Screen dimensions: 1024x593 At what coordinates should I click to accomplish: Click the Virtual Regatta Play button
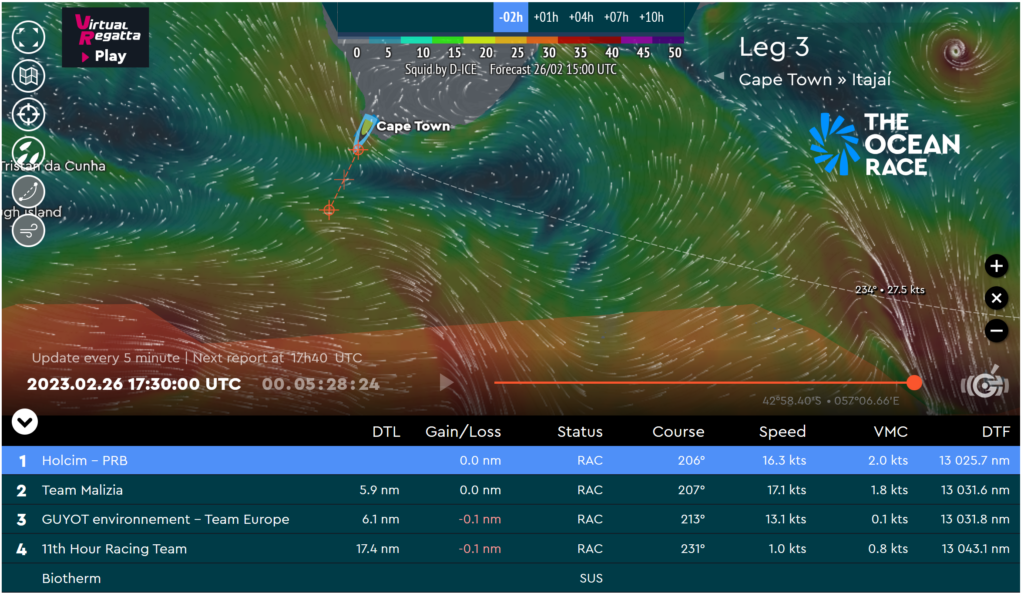pos(105,37)
